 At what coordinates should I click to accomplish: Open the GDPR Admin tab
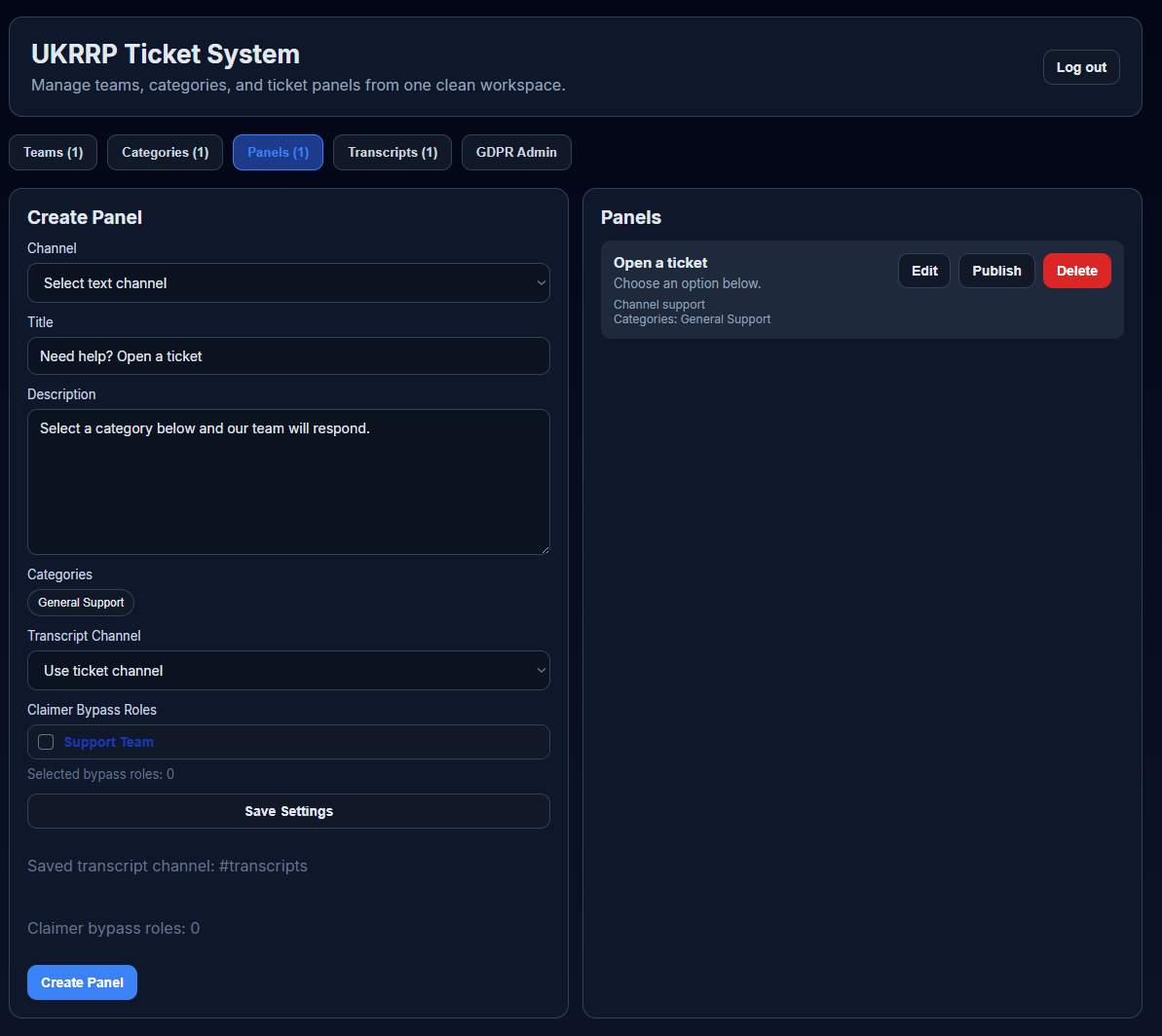[516, 152]
